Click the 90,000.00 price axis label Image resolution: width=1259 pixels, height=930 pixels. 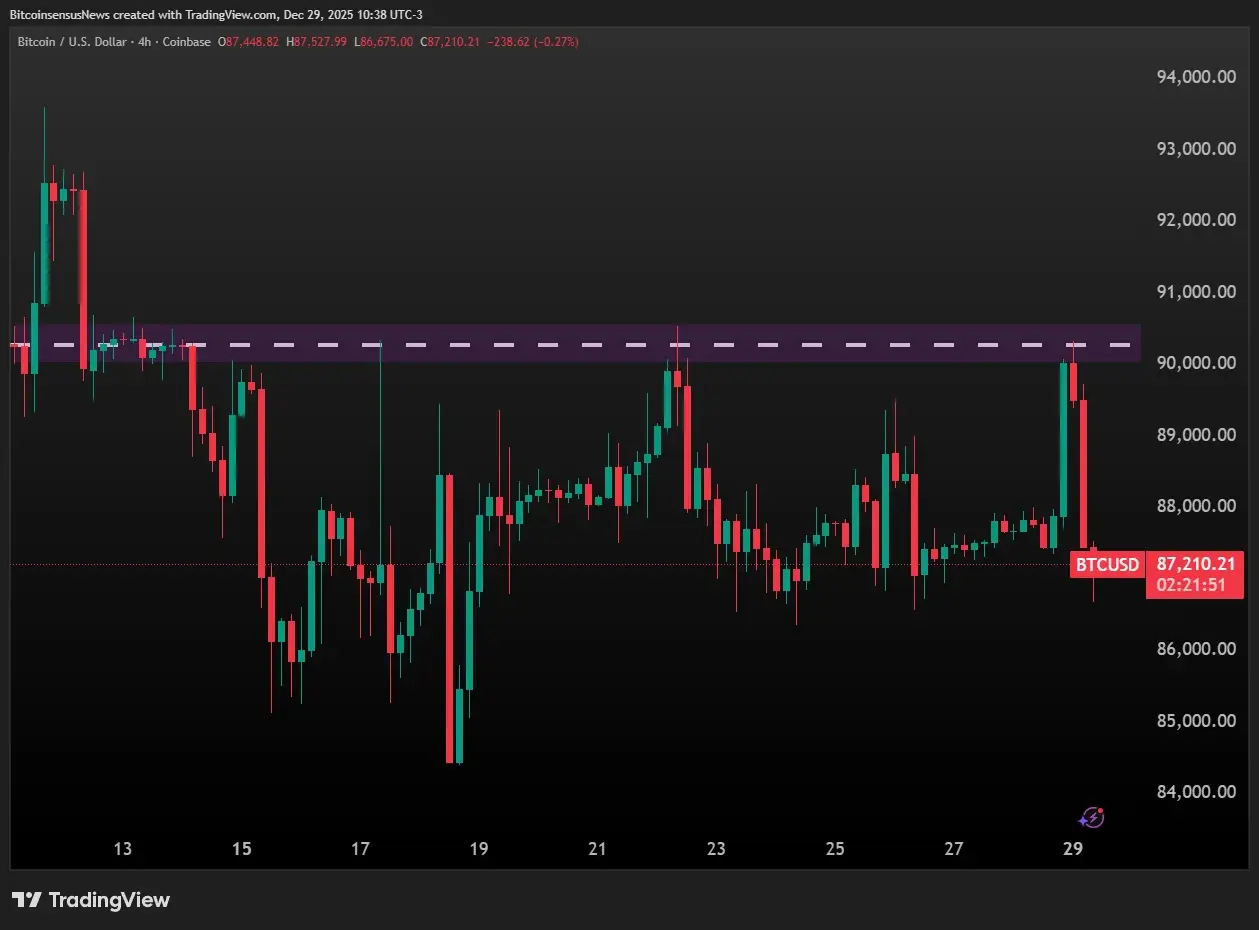(1195, 363)
